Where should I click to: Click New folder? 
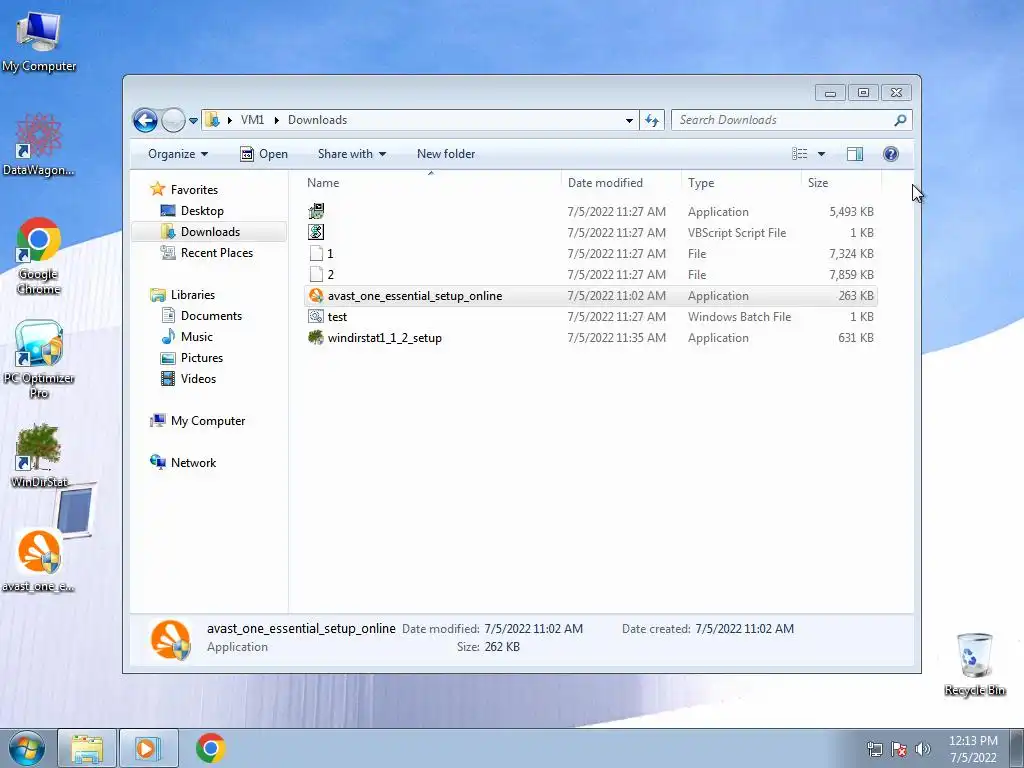coord(446,154)
